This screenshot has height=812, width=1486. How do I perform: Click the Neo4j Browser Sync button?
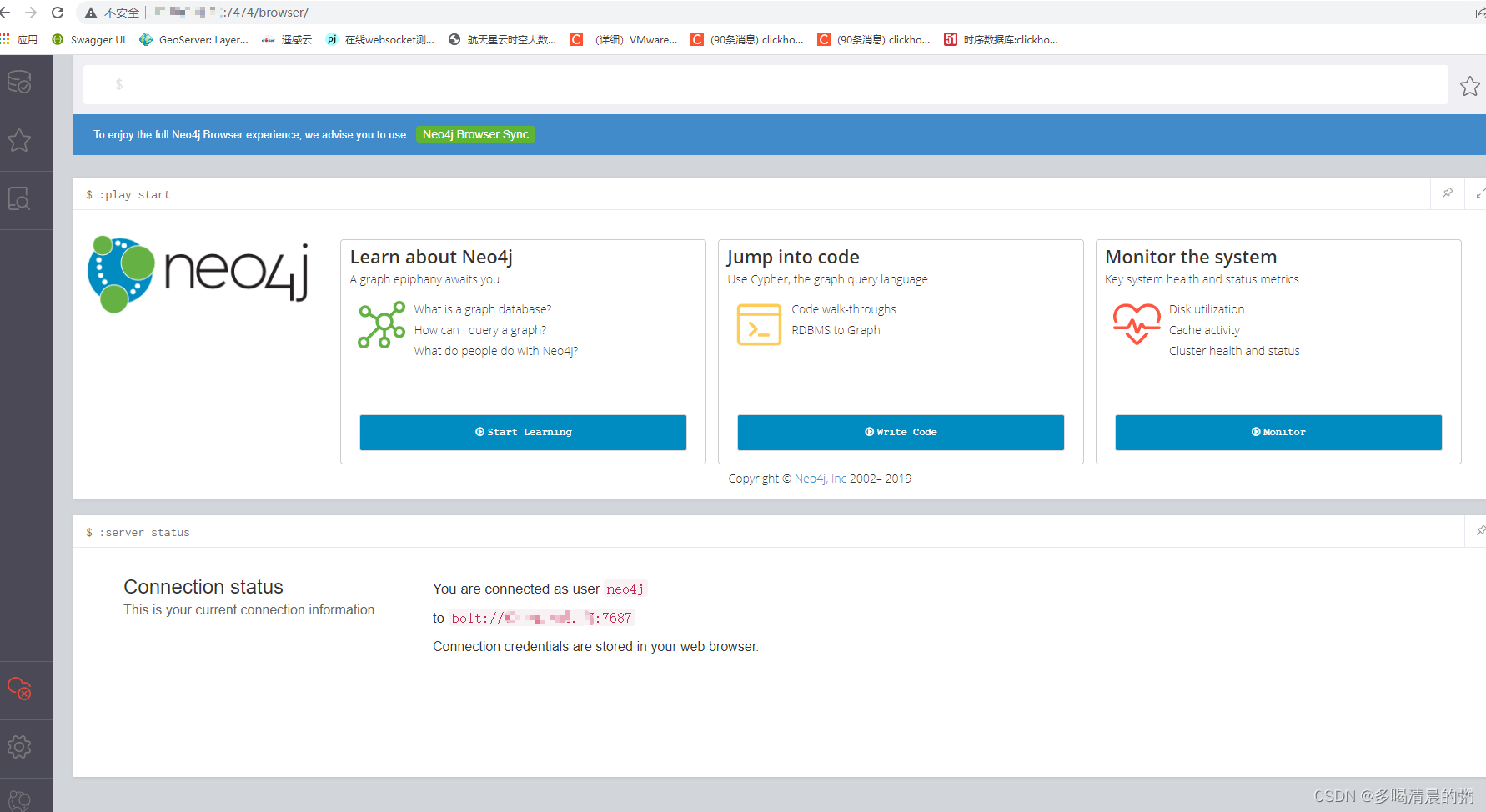click(475, 134)
